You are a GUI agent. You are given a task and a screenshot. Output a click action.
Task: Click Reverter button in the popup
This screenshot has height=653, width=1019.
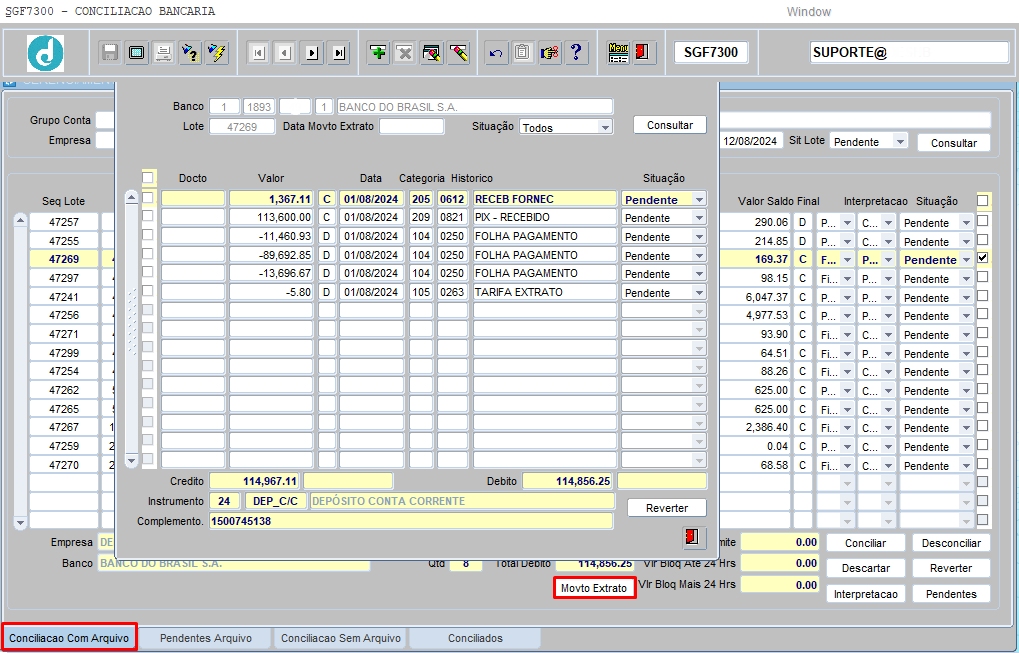[667, 508]
